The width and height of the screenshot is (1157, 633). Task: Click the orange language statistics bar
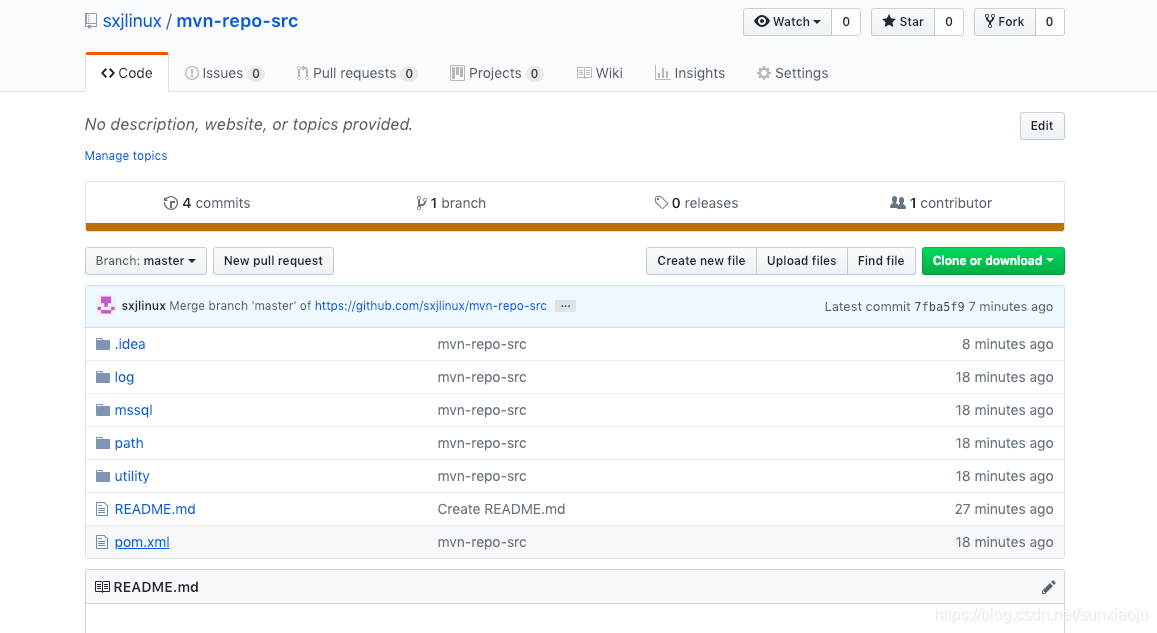pyautogui.click(x=575, y=227)
